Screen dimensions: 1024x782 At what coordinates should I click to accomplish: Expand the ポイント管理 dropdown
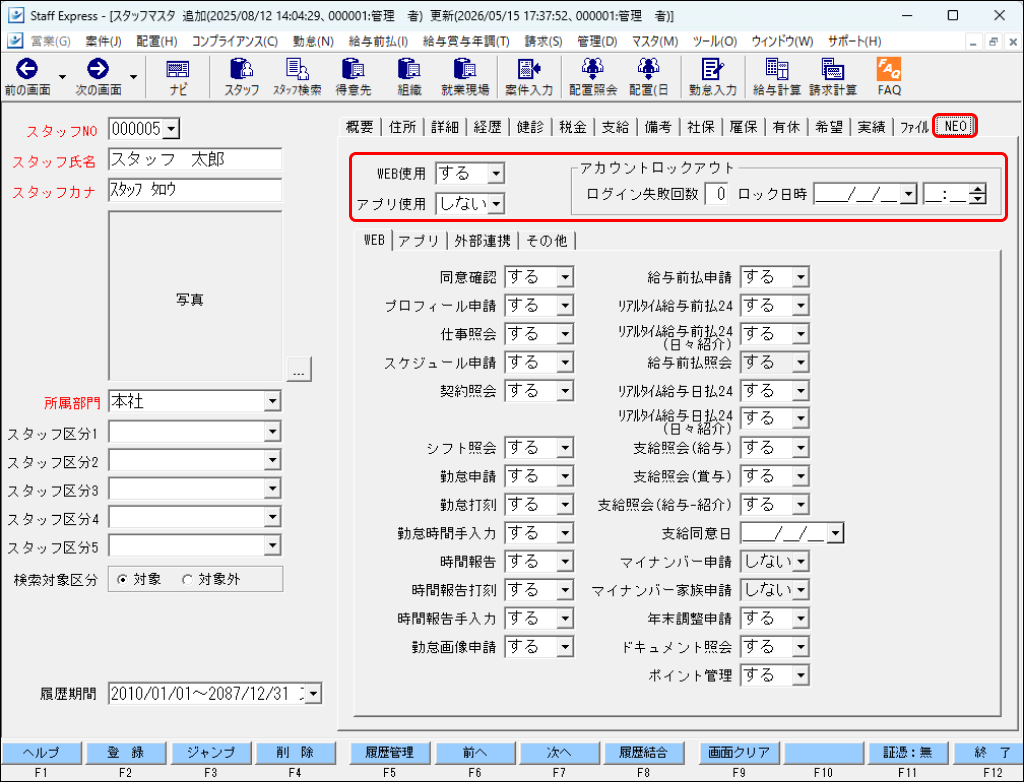[x=801, y=675]
